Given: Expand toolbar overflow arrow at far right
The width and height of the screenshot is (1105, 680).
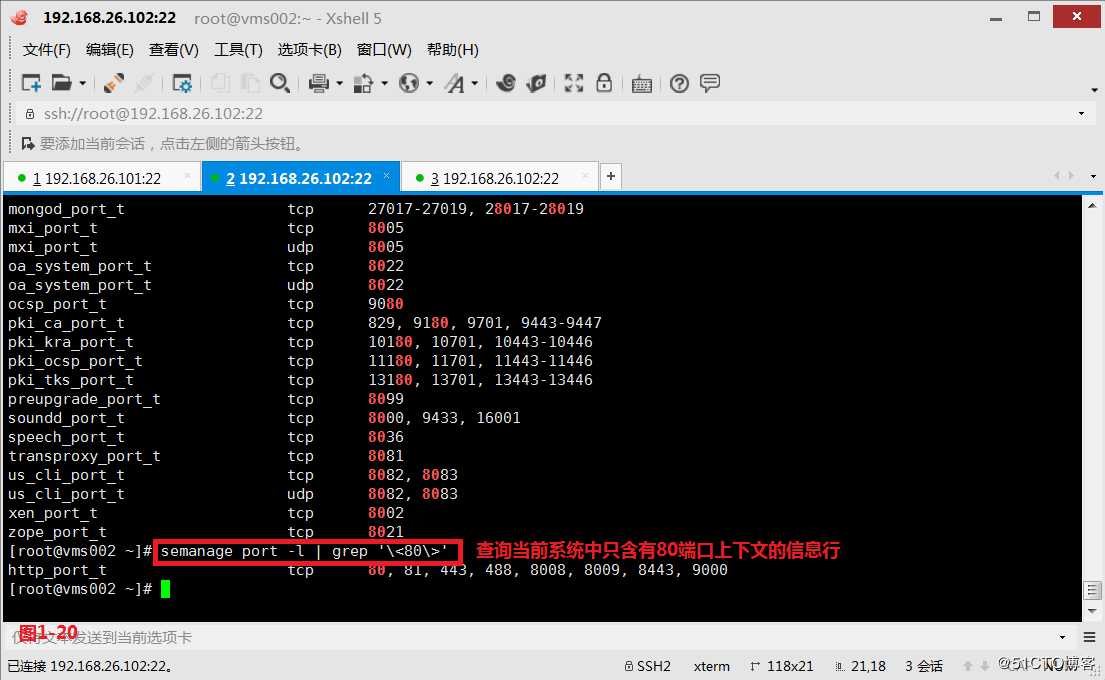Looking at the screenshot, I should tap(1094, 89).
